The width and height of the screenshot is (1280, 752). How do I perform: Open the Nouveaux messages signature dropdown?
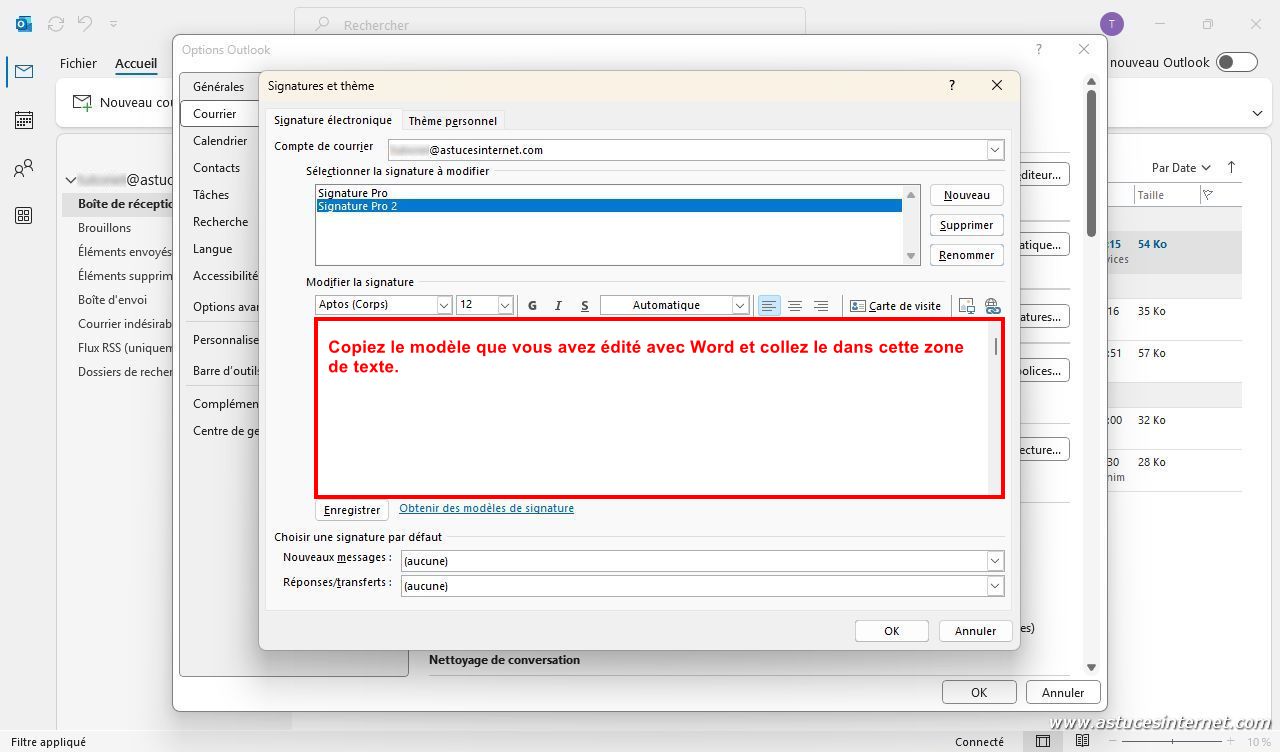(x=995, y=561)
